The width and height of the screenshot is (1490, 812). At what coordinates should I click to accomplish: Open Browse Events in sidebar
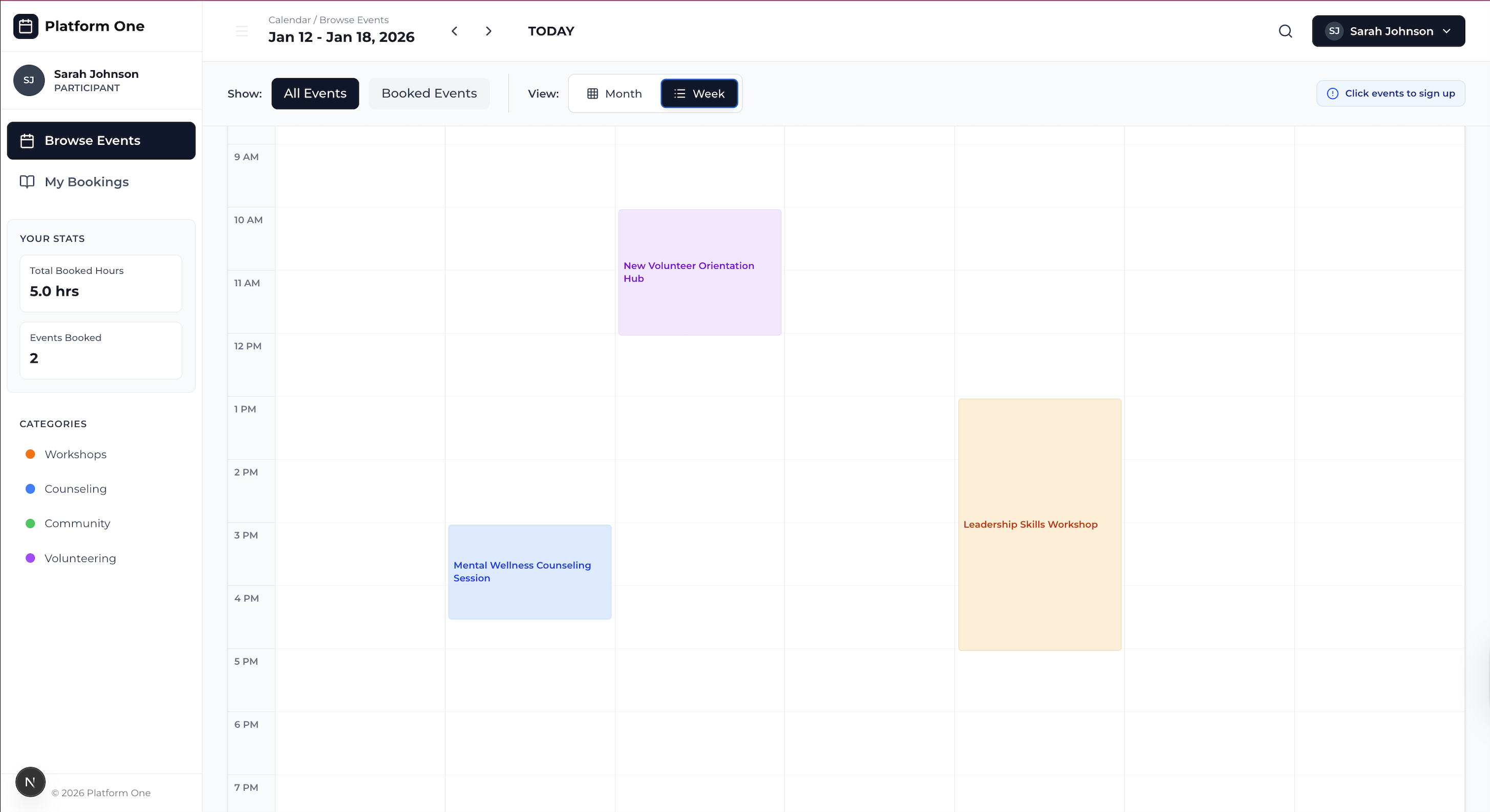[101, 140]
